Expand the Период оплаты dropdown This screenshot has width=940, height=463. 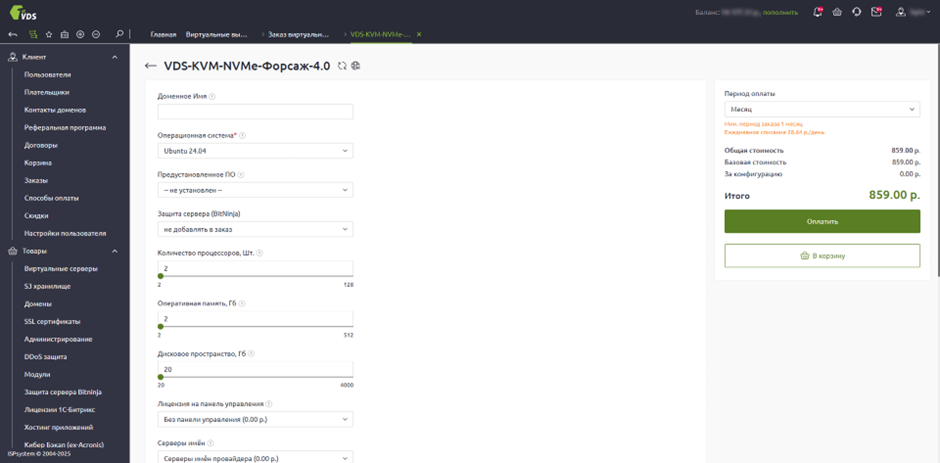pos(821,109)
